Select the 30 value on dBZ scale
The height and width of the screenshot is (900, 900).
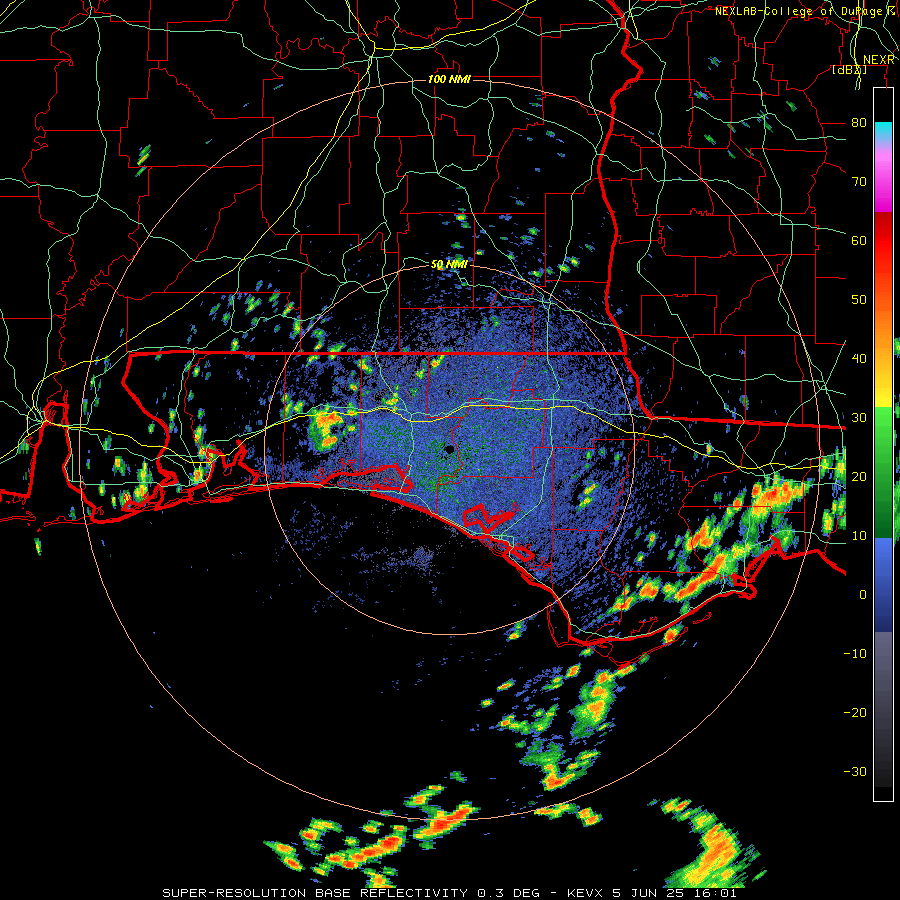coord(859,418)
